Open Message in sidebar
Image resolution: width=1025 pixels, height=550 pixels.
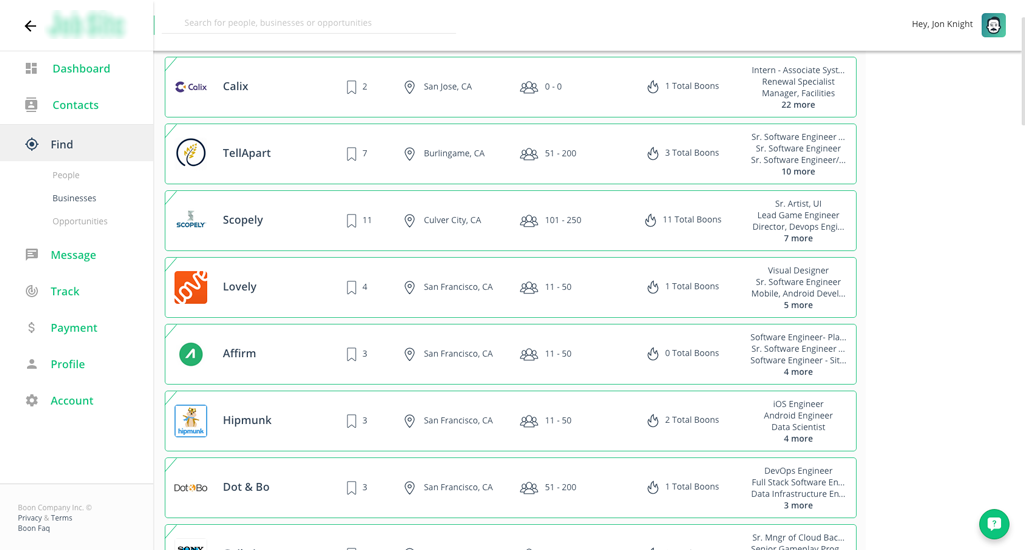[x=73, y=255]
